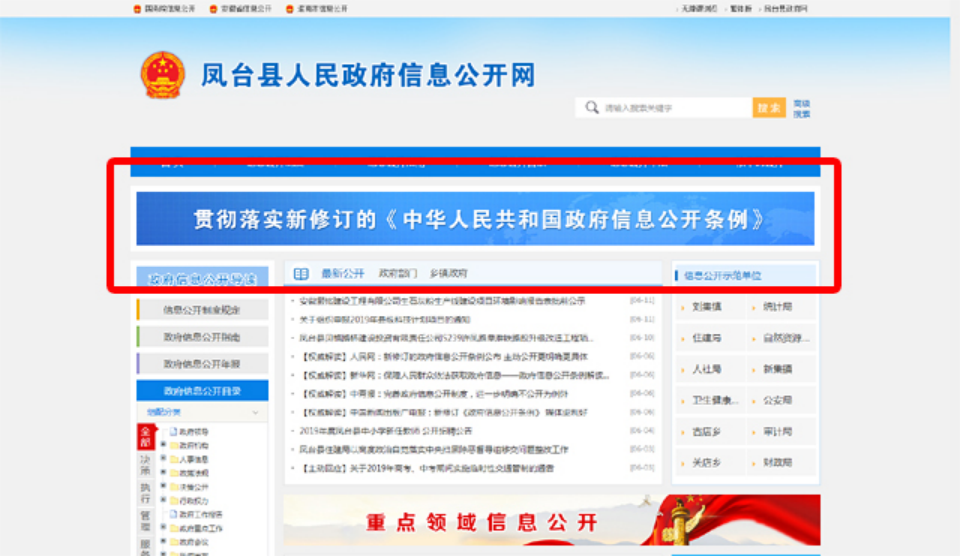Image resolution: width=960 pixels, height=557 pixels.
Task: Click the national emblem logo in the header
Action: [x=162, y=75]
